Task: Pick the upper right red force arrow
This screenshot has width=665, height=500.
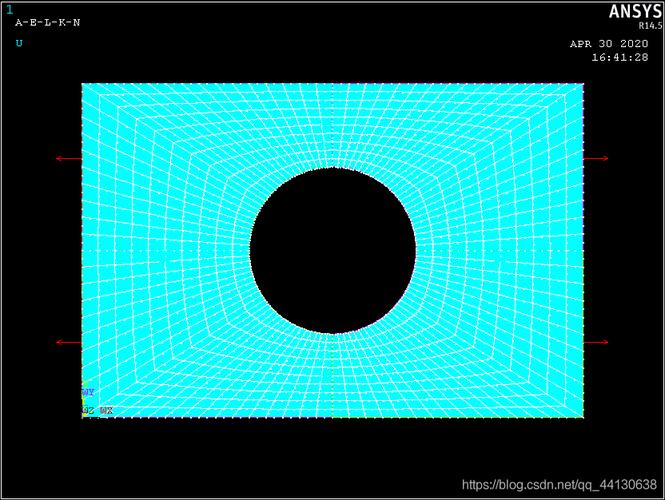Action: tap(596, 159)
